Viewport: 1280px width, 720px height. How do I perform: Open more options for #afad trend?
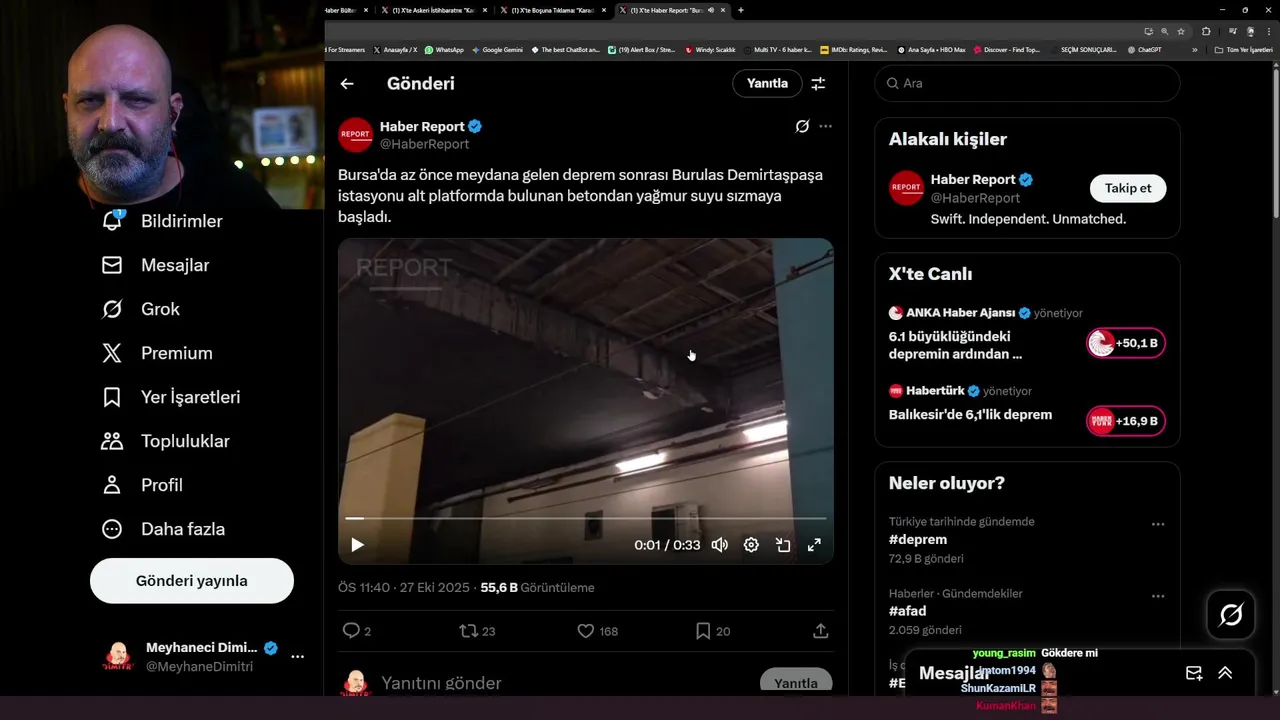coord(1158,596)
